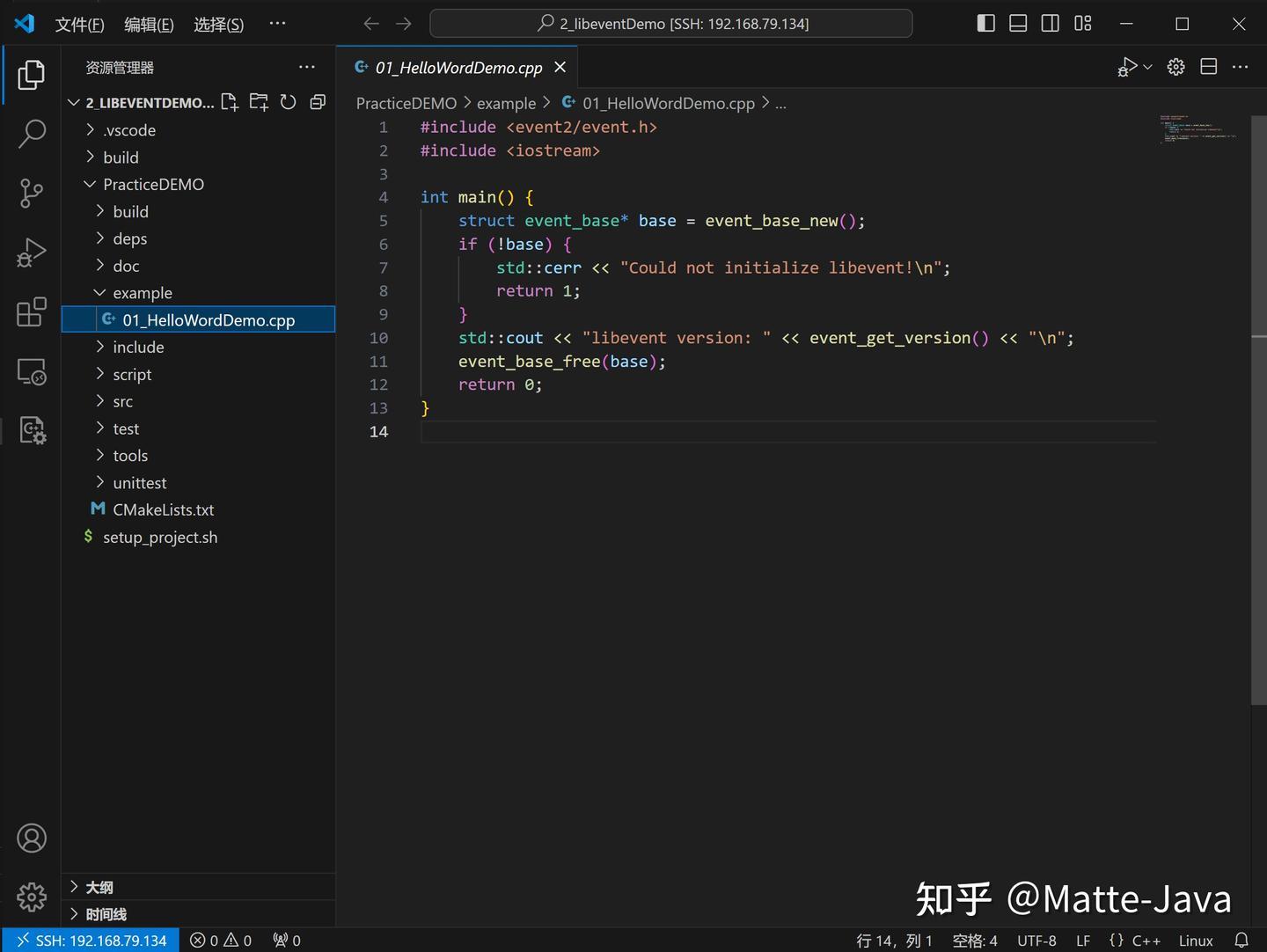
Task: Toggle the primary sidebar visibility
Action: coord(985,23)
